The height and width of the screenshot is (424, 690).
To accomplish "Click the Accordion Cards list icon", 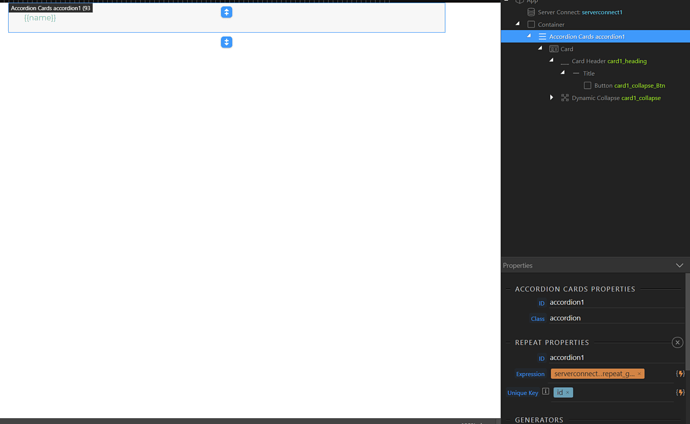I will (x=542, y=36).
